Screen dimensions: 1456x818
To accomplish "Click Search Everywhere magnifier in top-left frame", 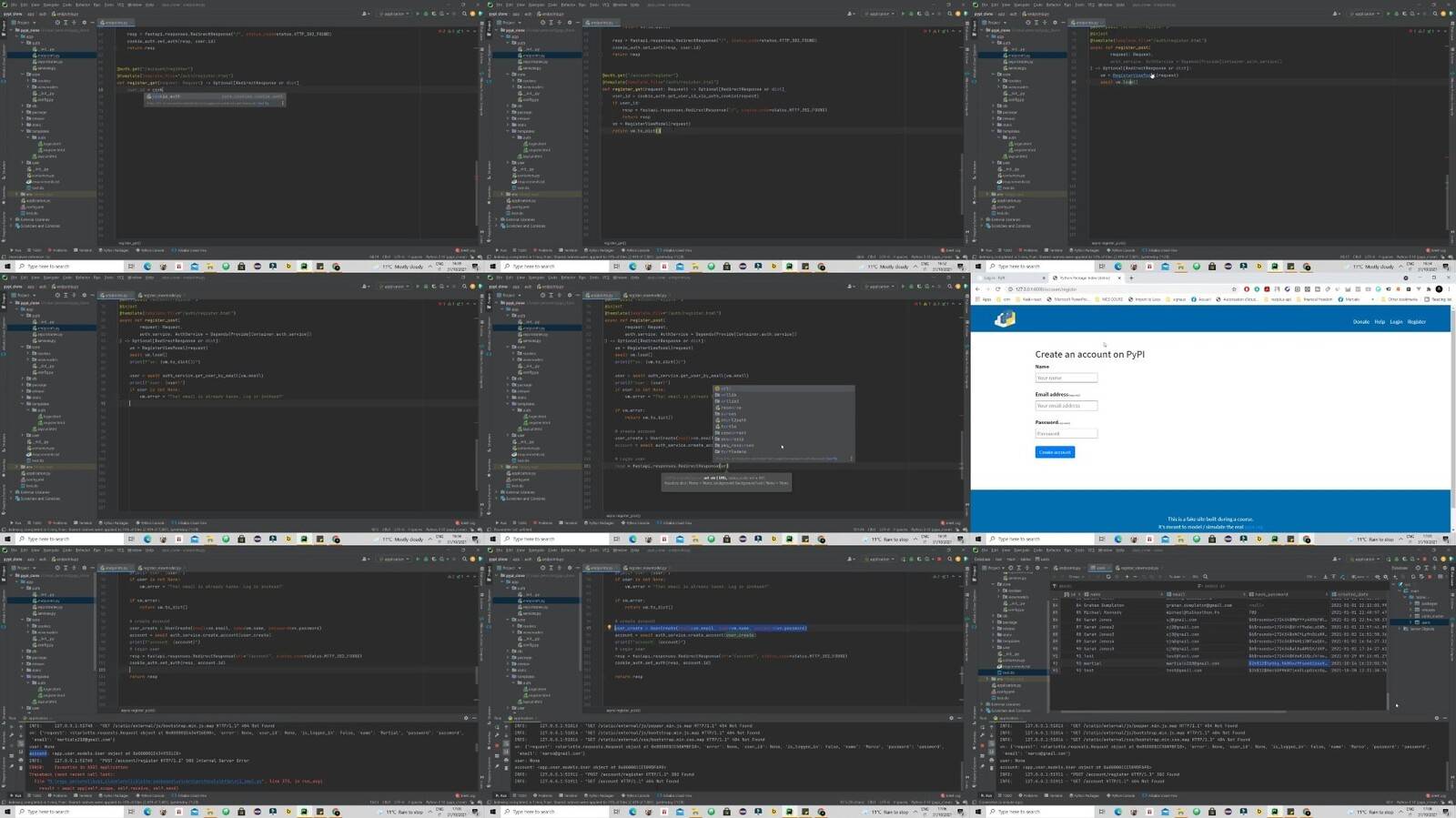I will tap(463, 14).
